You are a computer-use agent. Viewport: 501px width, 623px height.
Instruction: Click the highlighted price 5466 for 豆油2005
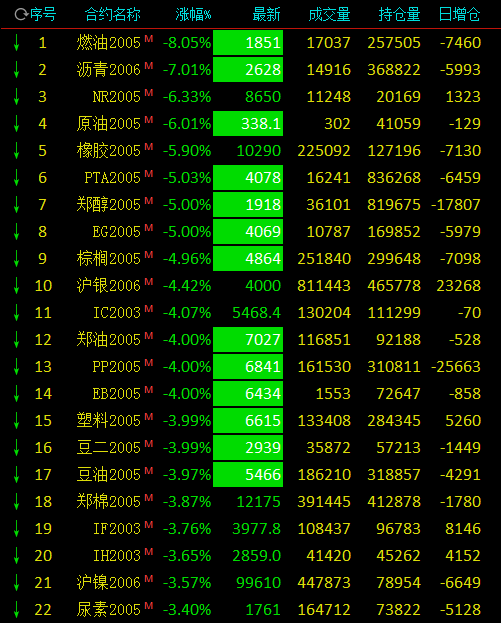click(x=248, y=474)
